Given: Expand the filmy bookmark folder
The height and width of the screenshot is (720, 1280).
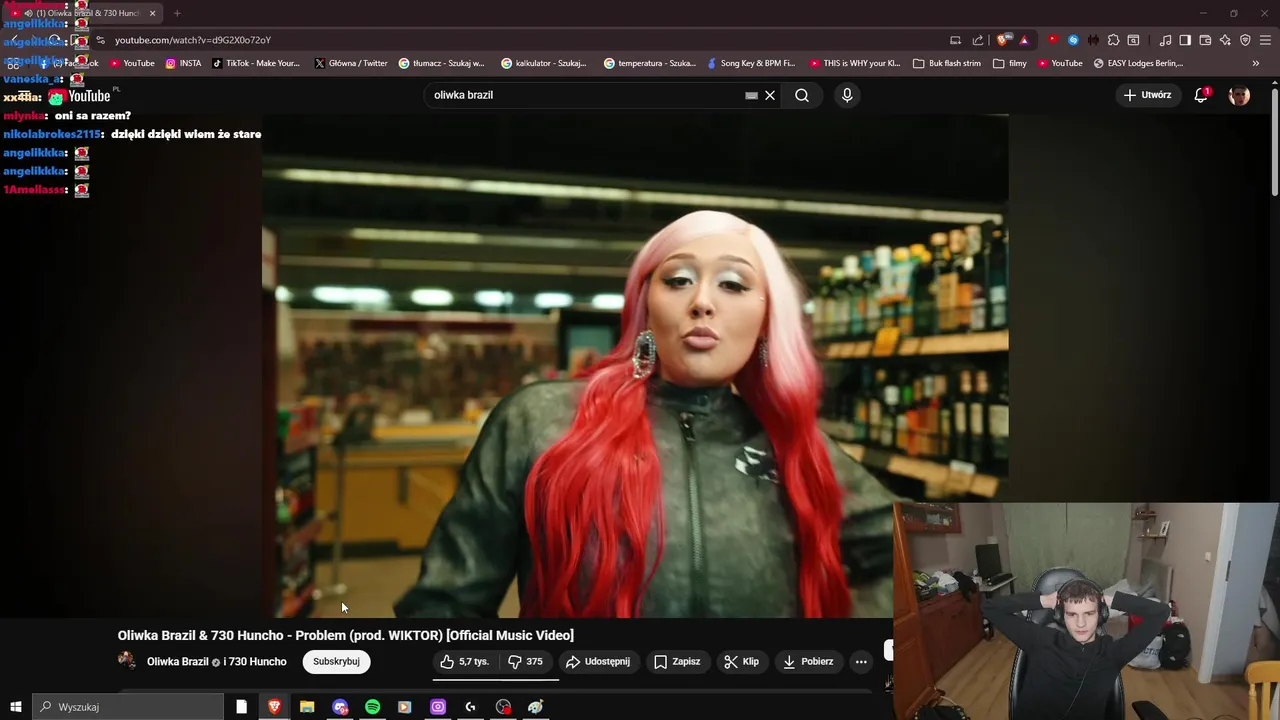Looking at the screenshot, I should pos(1010,63).
